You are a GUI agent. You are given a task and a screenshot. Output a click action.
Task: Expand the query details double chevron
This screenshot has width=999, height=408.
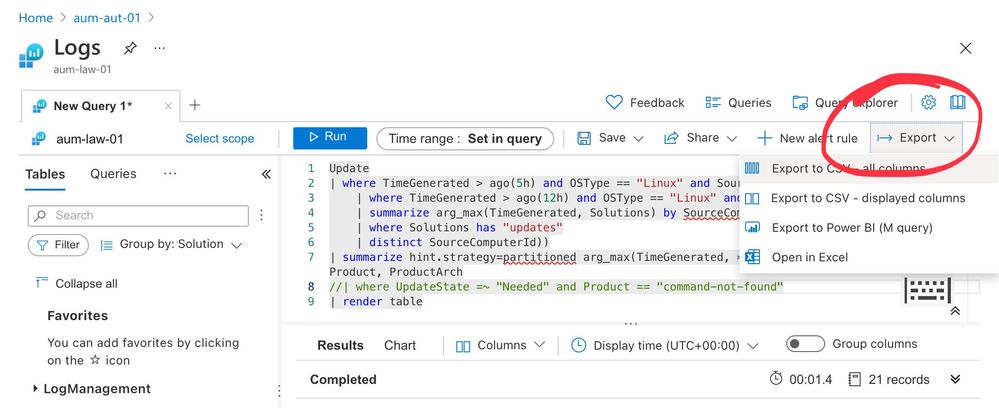pyautogui.click(x=955, y=379)
